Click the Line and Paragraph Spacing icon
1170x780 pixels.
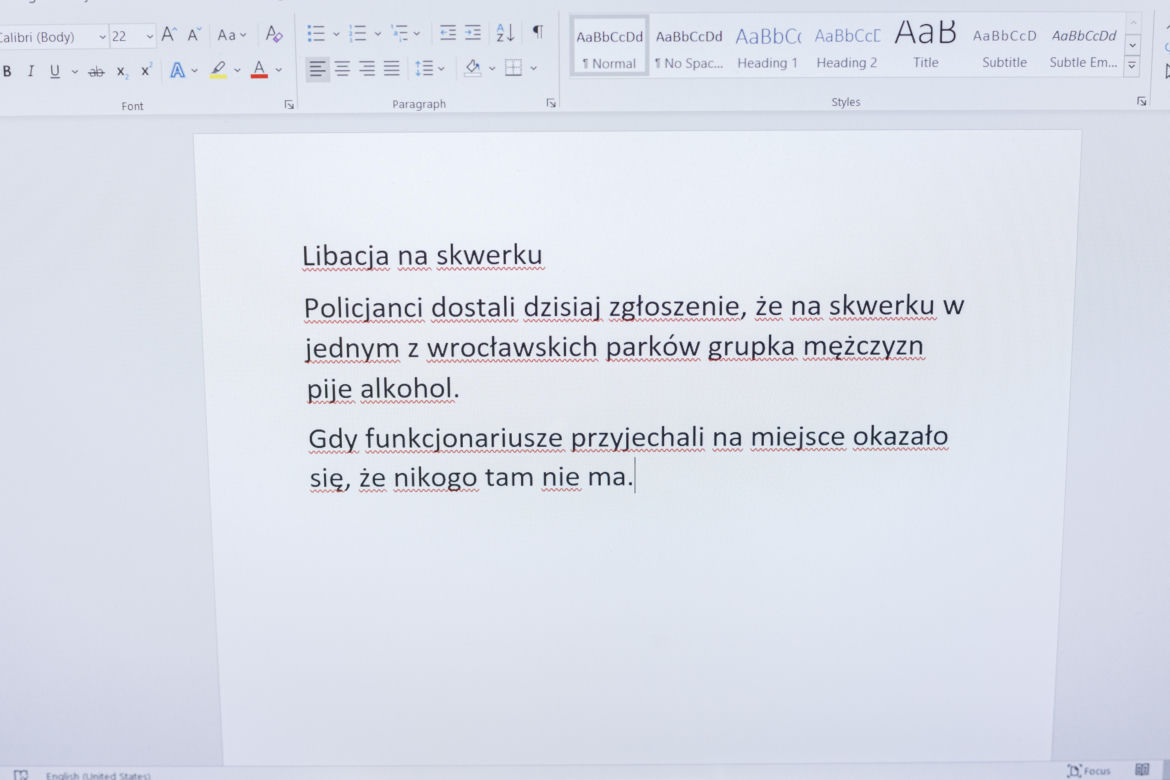pyautogui.click(x=424, y=68)
